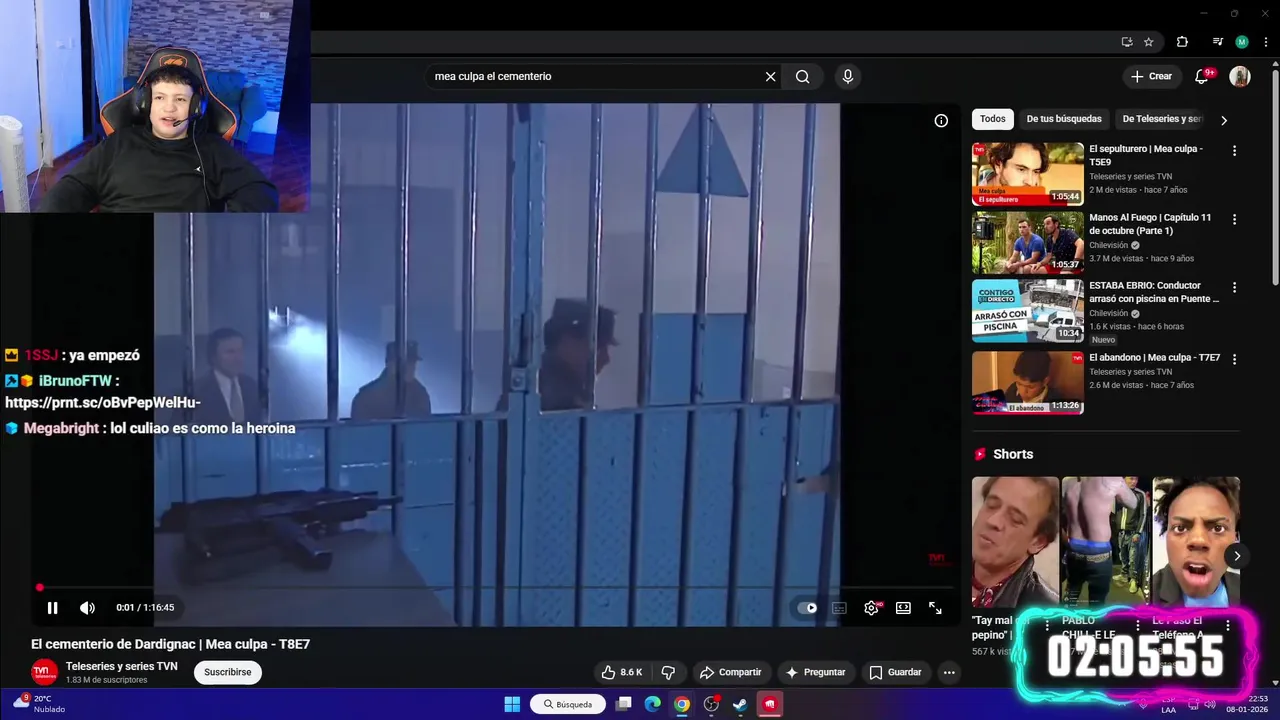
Task: Open the browser media controls icon
Action: pyautogui.click(x=1217, y=42)
